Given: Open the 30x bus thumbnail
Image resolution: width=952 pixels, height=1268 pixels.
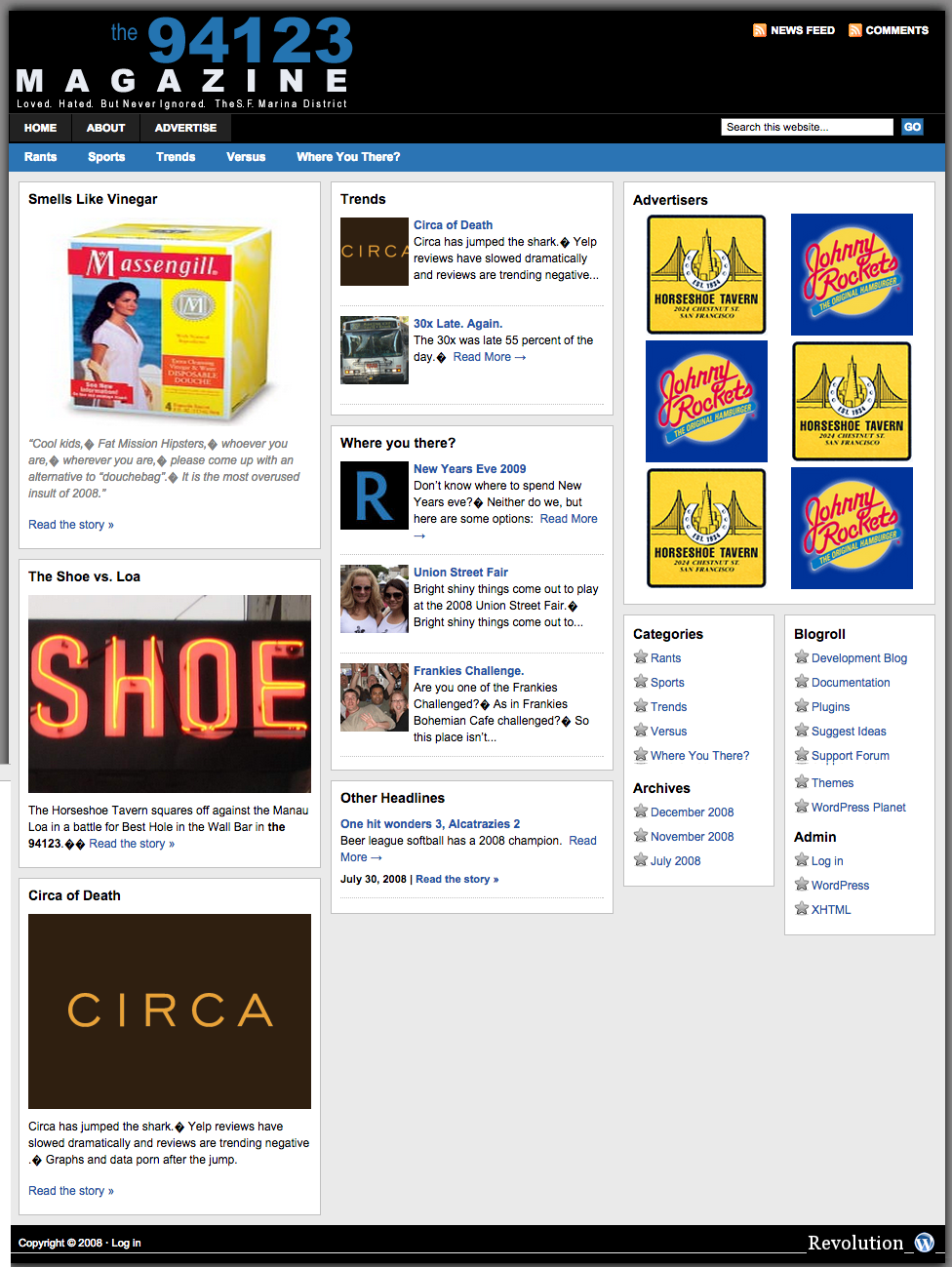Looking at the screenshot, I should 375,350.
